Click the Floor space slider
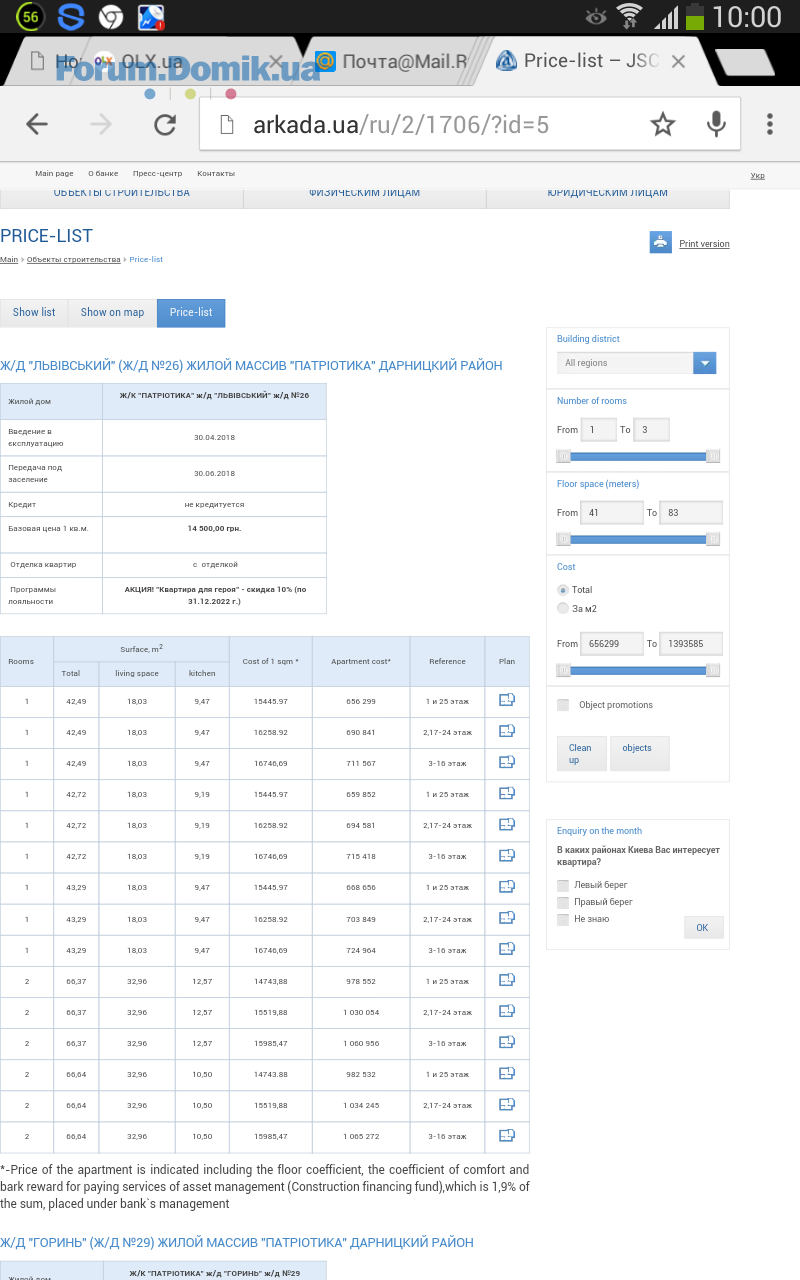Image resolution: width=800 pixels, height=1280 pixels. [638, 539]
